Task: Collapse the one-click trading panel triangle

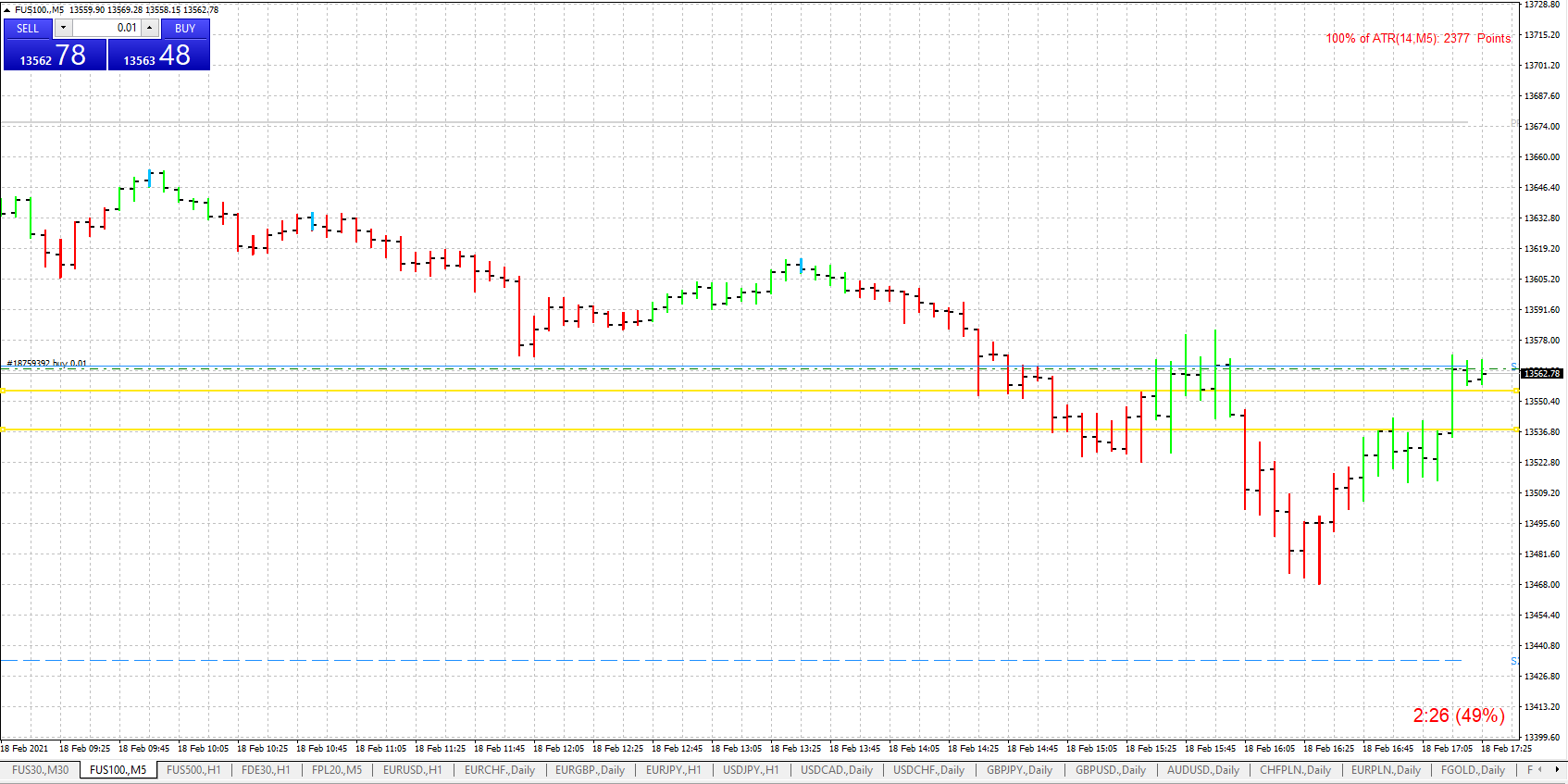Action: 6,9
